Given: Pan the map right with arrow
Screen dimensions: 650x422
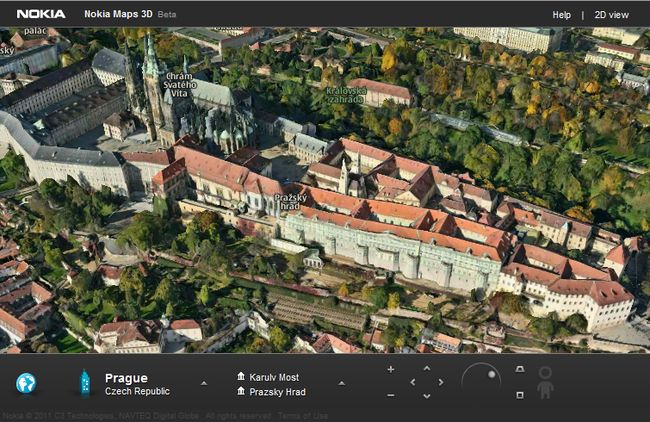Looking at the screenshot, I should coord(441,382).
